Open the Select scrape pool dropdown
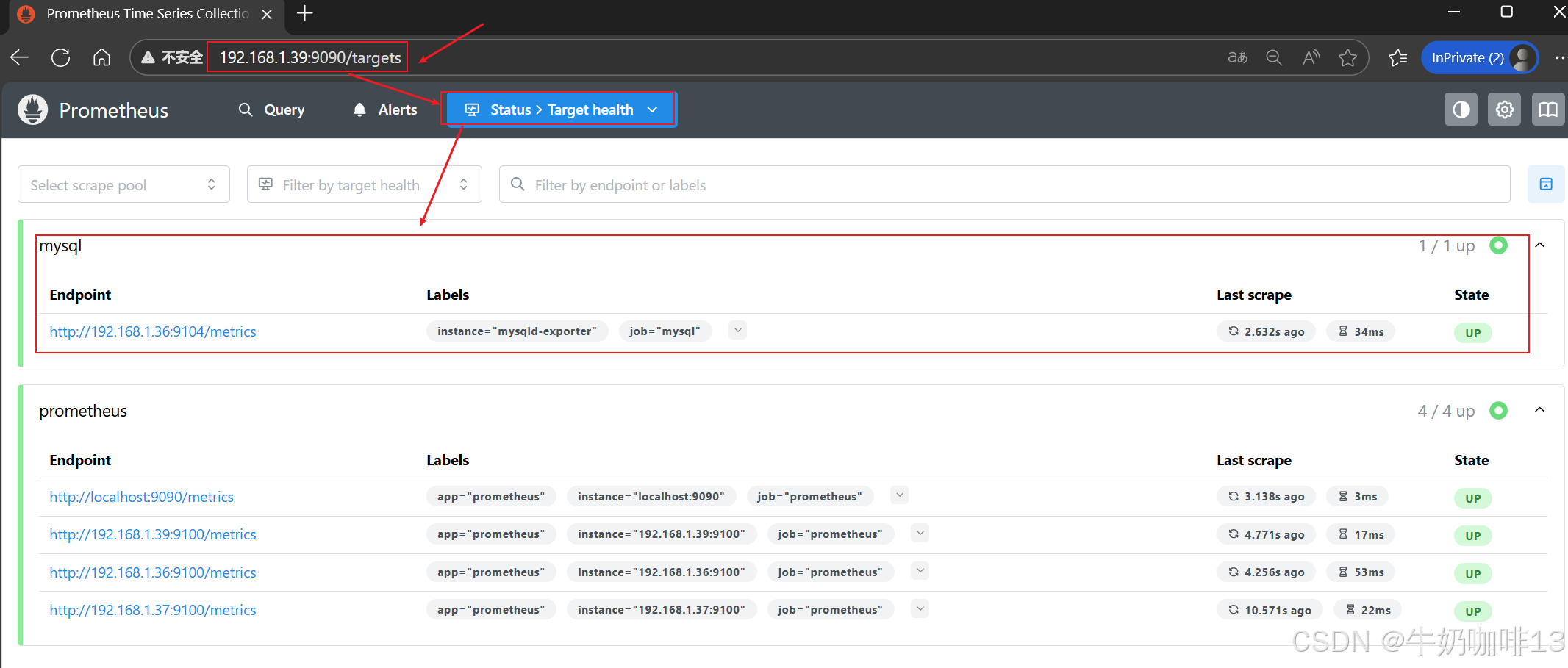Viewport: 1568px width, 668px height. pos(123,184)
